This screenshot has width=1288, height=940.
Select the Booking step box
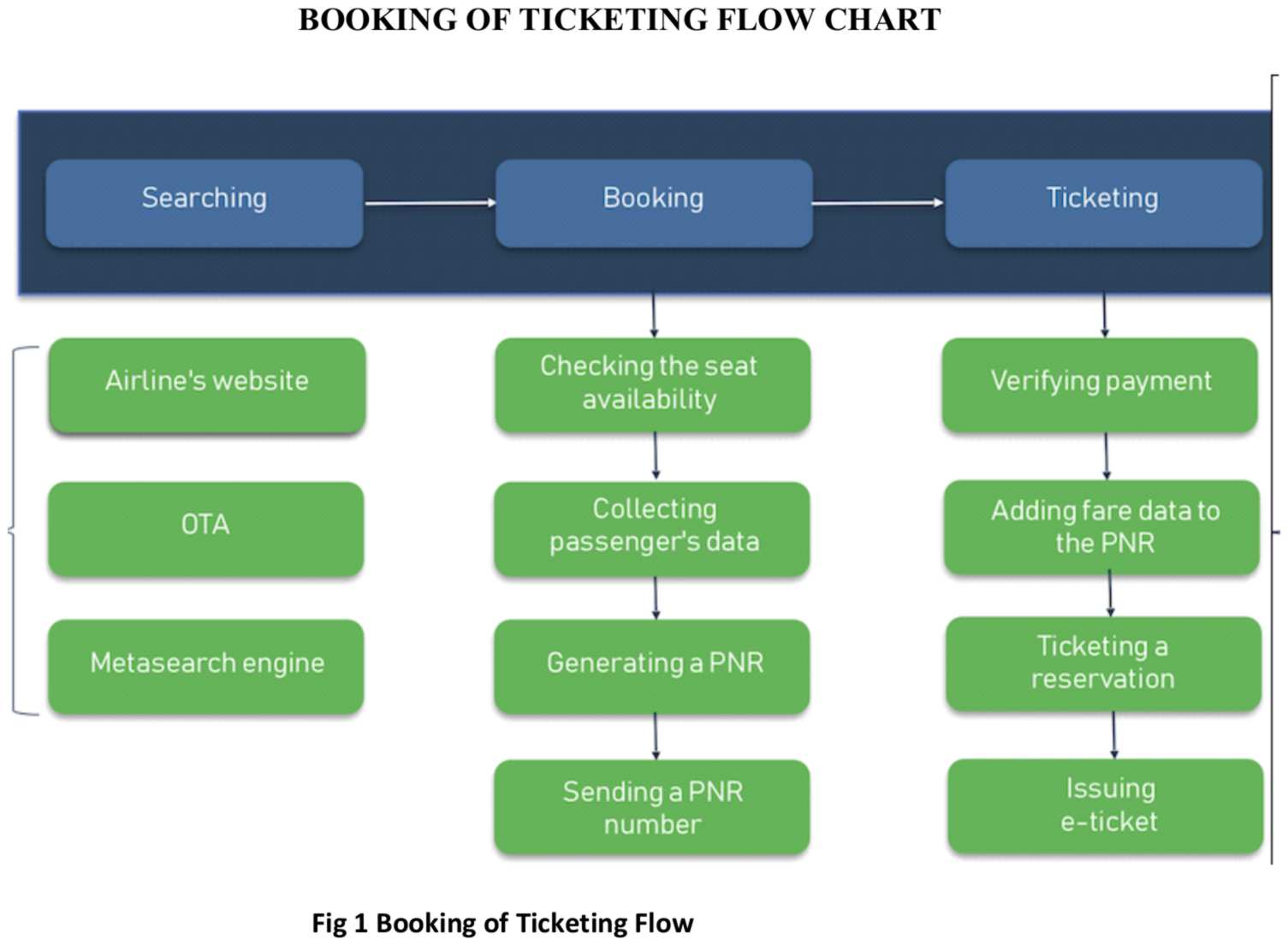[654, 203]
